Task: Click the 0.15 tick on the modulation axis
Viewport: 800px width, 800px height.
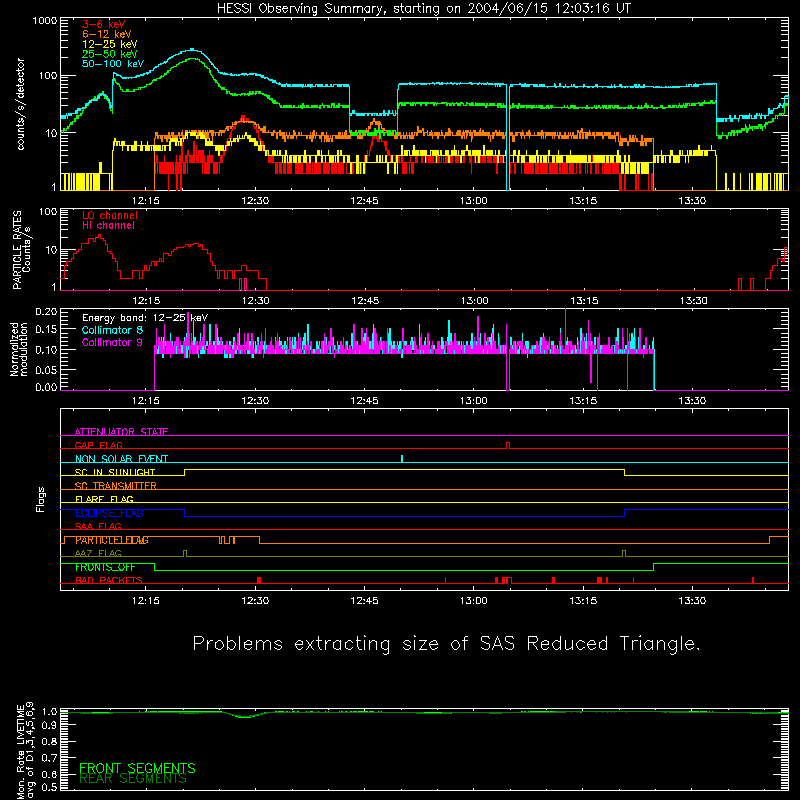Action: pos(46,330)
